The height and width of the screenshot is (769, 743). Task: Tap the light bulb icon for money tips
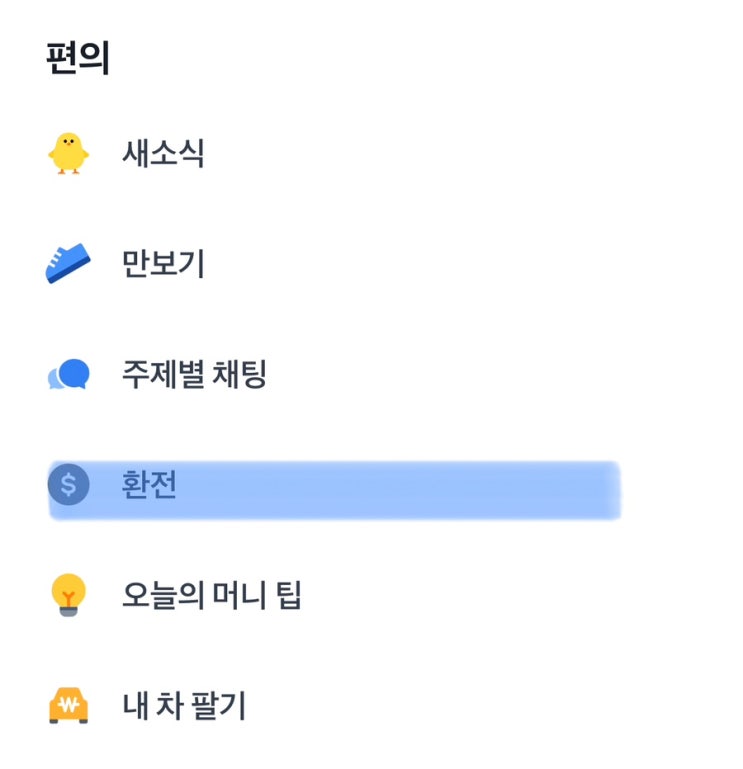[68, 595]
